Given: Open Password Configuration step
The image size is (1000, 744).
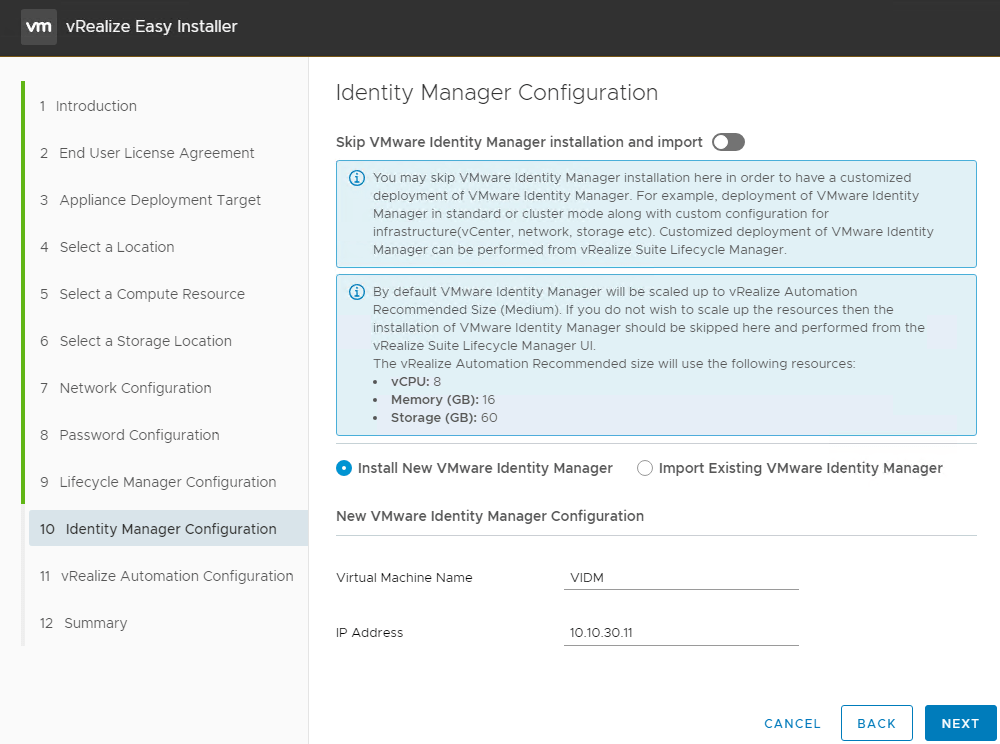Looking at the screenshot, I should click(x=139, y=435).
